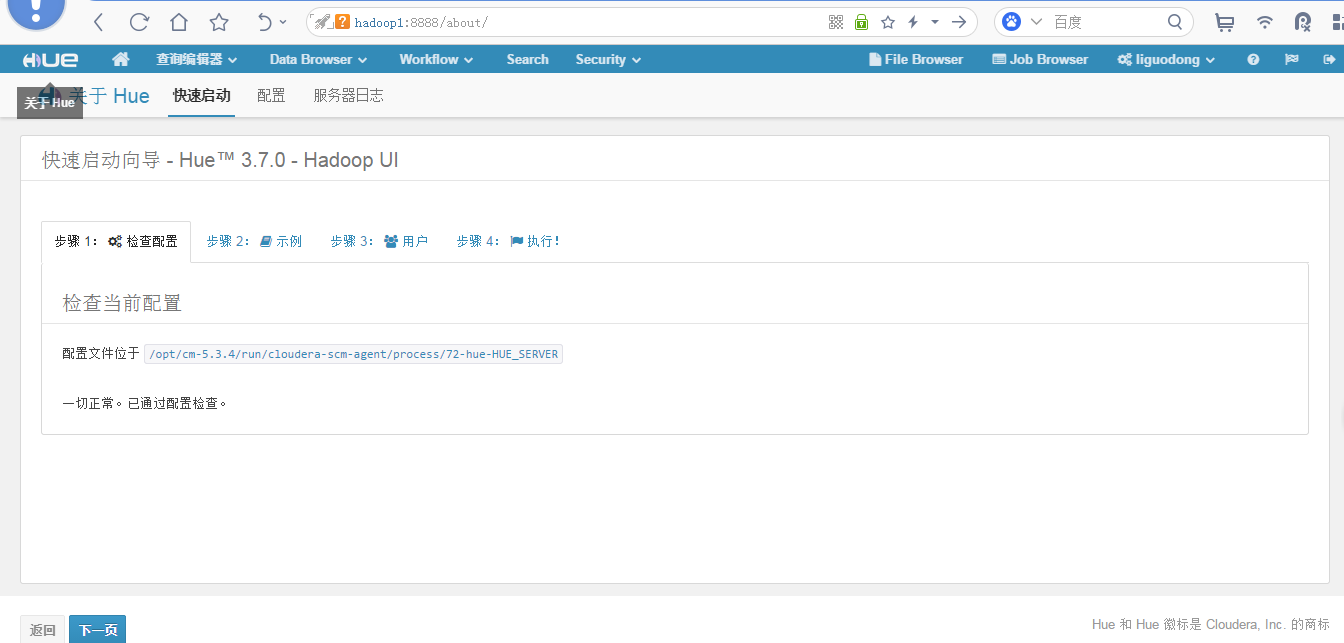The height and width of the screenshot is (643, 1344).
Task: Open the Search app in navbar
Action: [x=527, y=60]
